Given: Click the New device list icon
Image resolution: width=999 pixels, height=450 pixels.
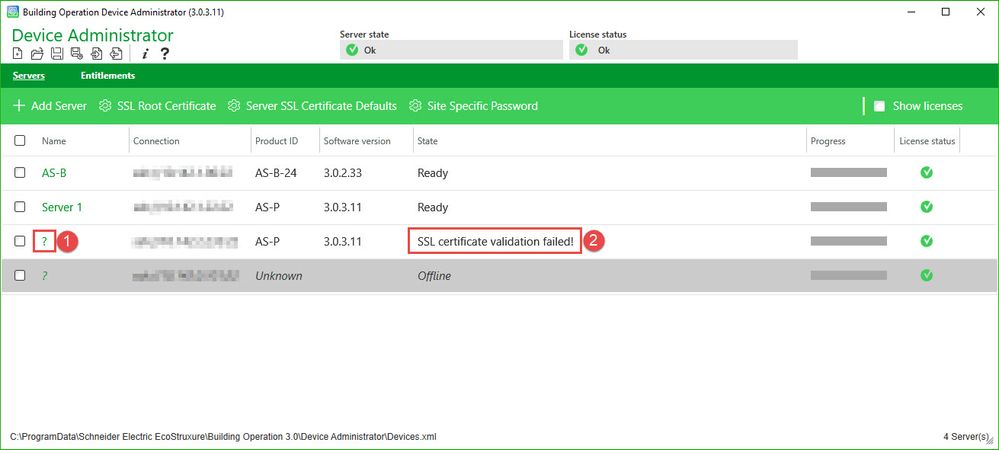Looking at the screenshot, I should click(x=18, y=54).
